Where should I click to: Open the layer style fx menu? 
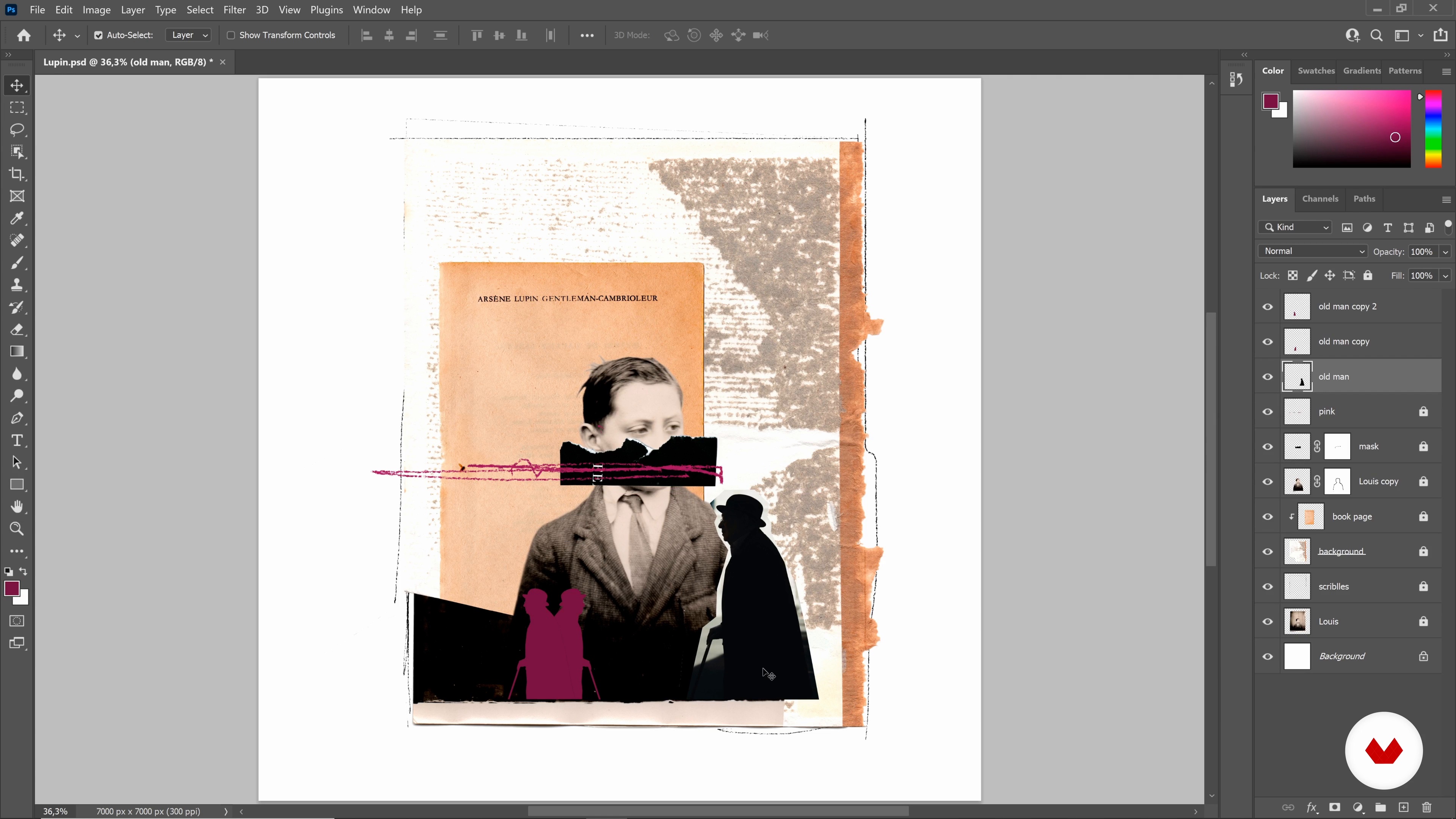(x=1311, y=807)
